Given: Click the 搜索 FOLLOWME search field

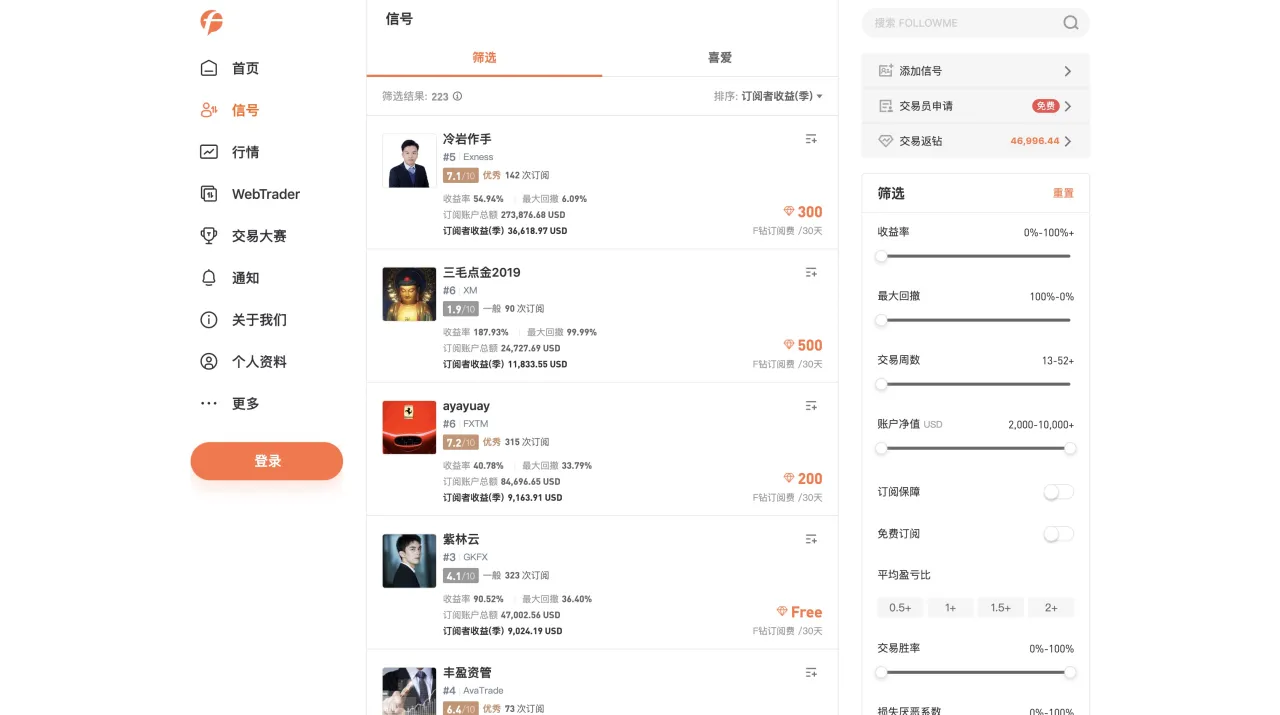Looking at the screenshot, I should [976, 23].
